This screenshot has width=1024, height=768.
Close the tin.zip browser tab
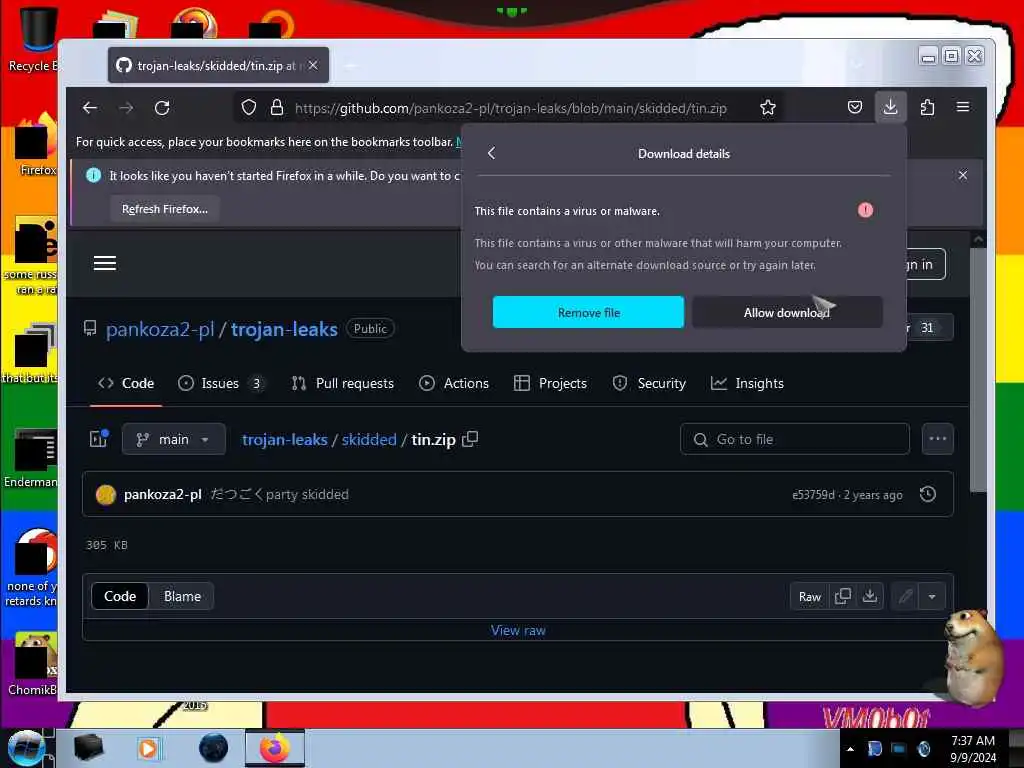(x=313, y=65)
